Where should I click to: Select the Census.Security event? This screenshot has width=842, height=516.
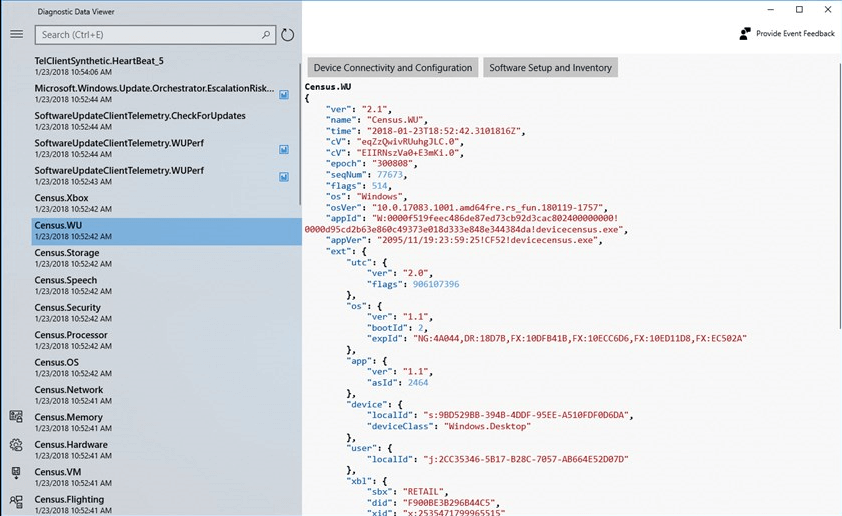coord(166,313)
